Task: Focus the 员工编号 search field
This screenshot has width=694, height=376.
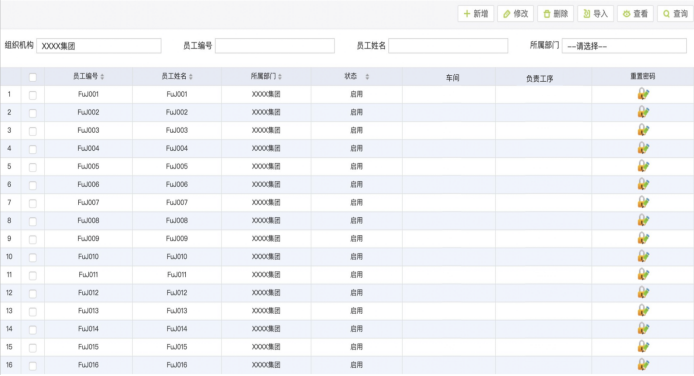Action: click(x=275, y=46)
